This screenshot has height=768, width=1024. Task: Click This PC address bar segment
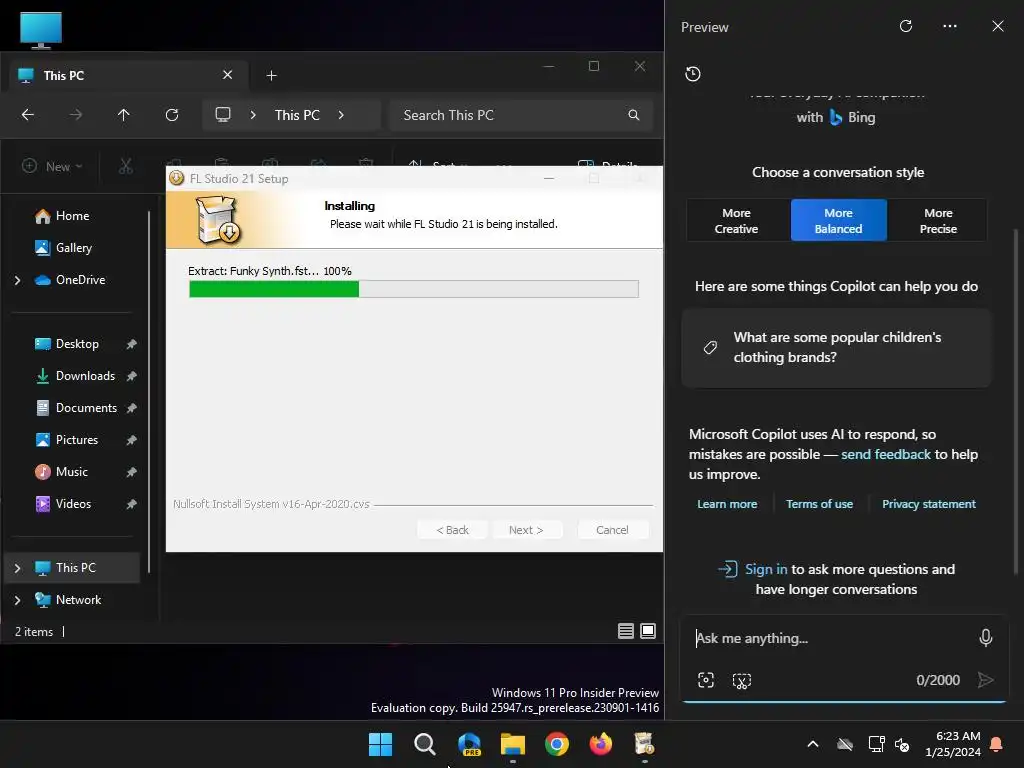297,115
